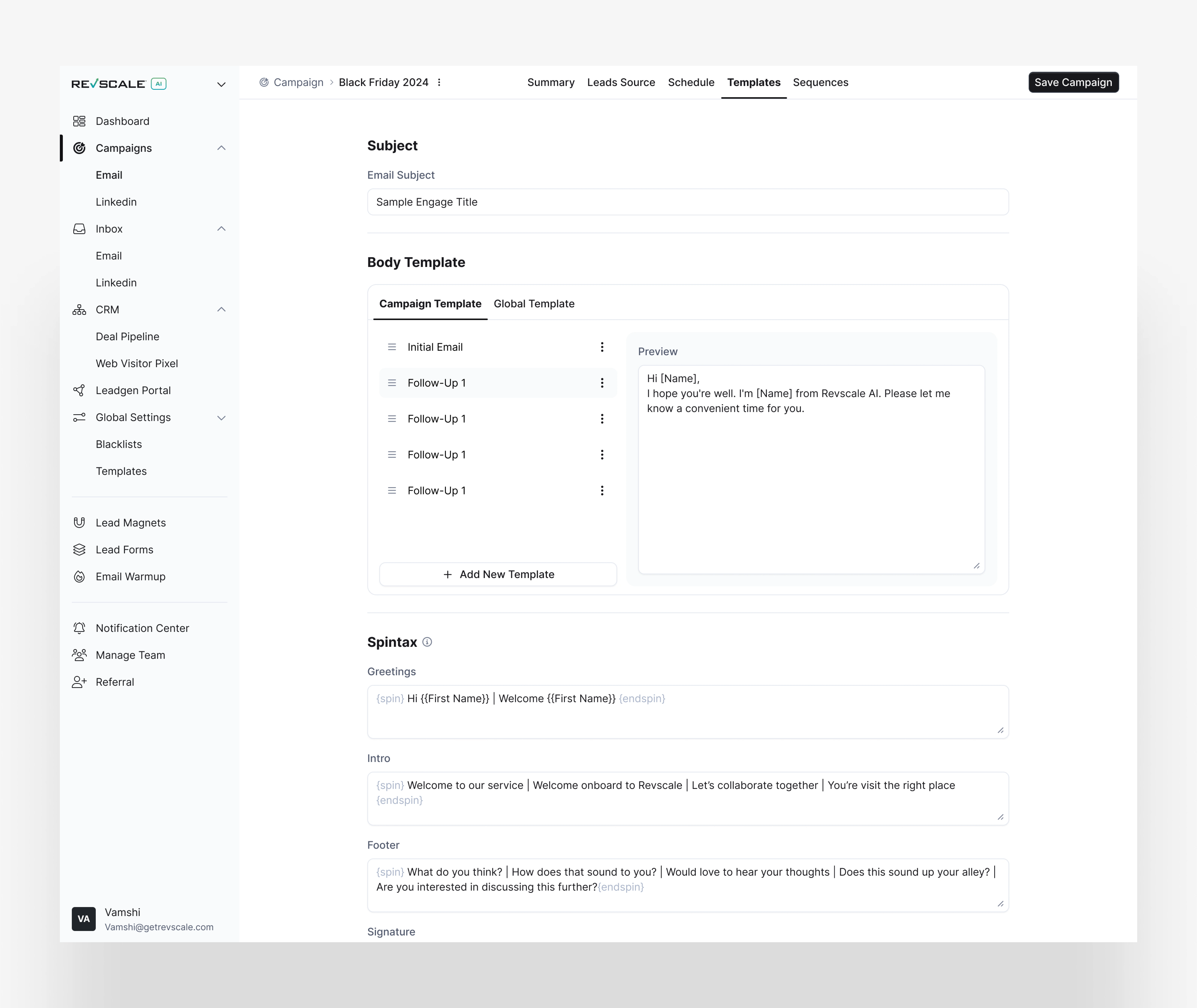Go to Deal Pipeline
The height and width of the screenshot is (1008, 1197).
(128, 336)
